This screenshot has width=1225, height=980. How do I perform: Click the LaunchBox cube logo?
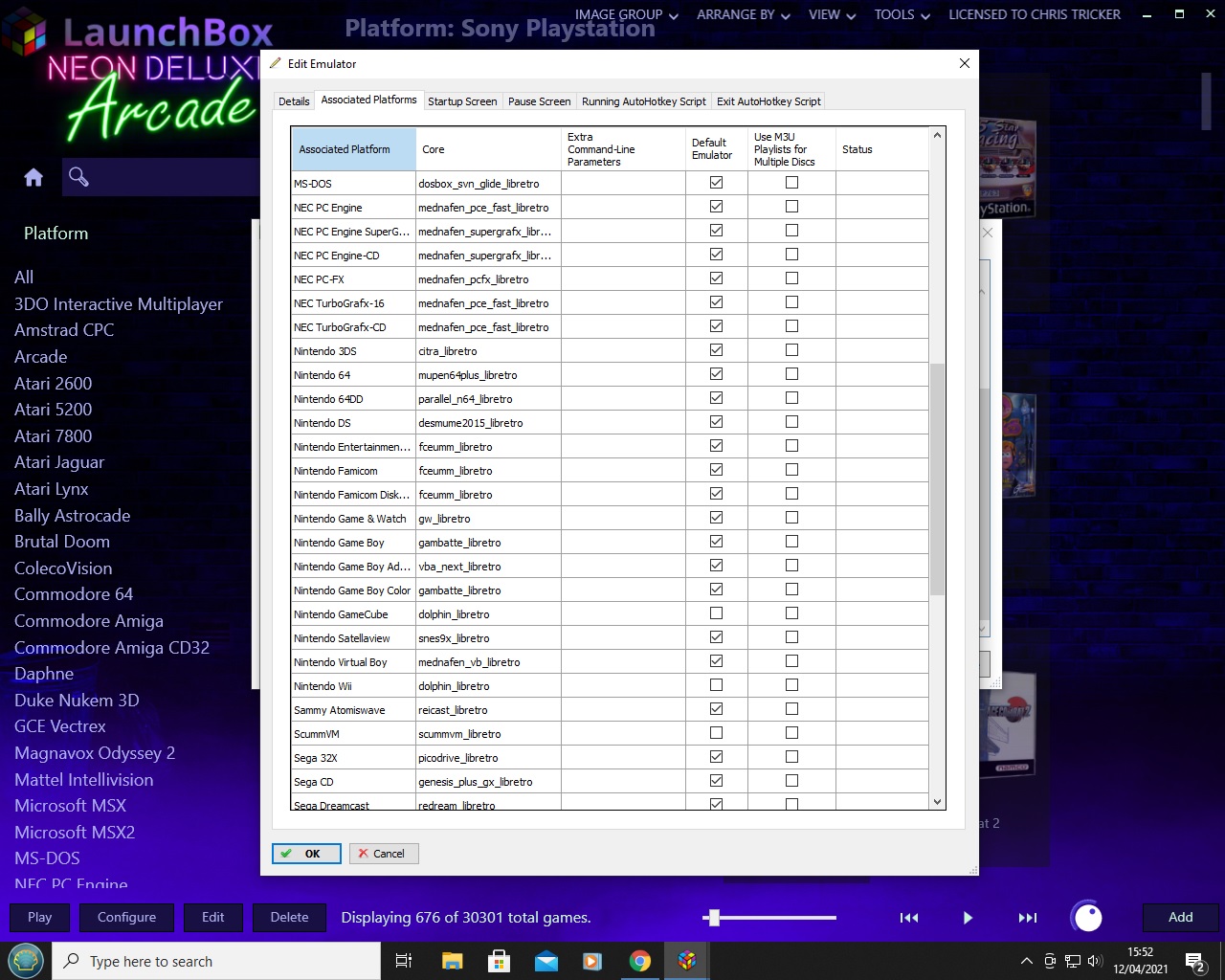(24, 33)
